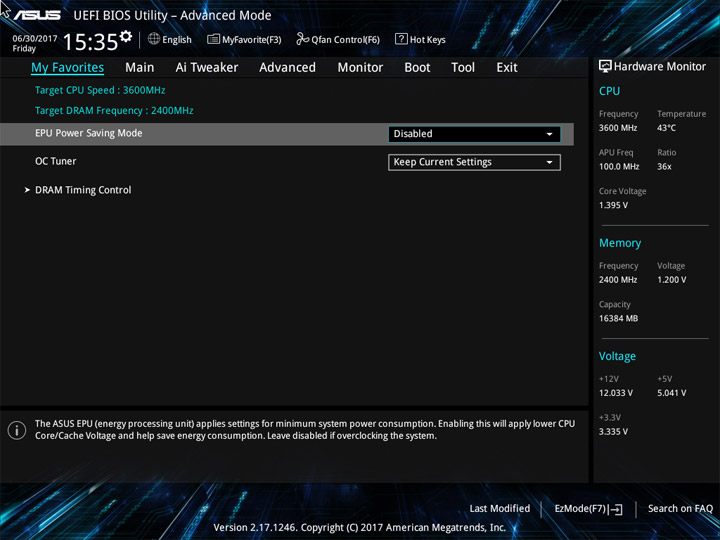Click the CPU heading in Hardware Monitor
720x540 pixels.
(x=609, y=91)
